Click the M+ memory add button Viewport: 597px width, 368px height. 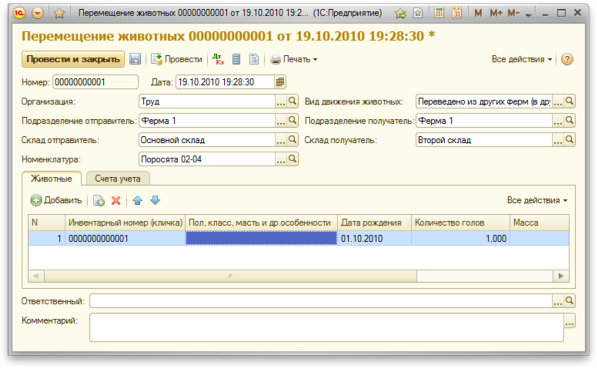point(496,13)
